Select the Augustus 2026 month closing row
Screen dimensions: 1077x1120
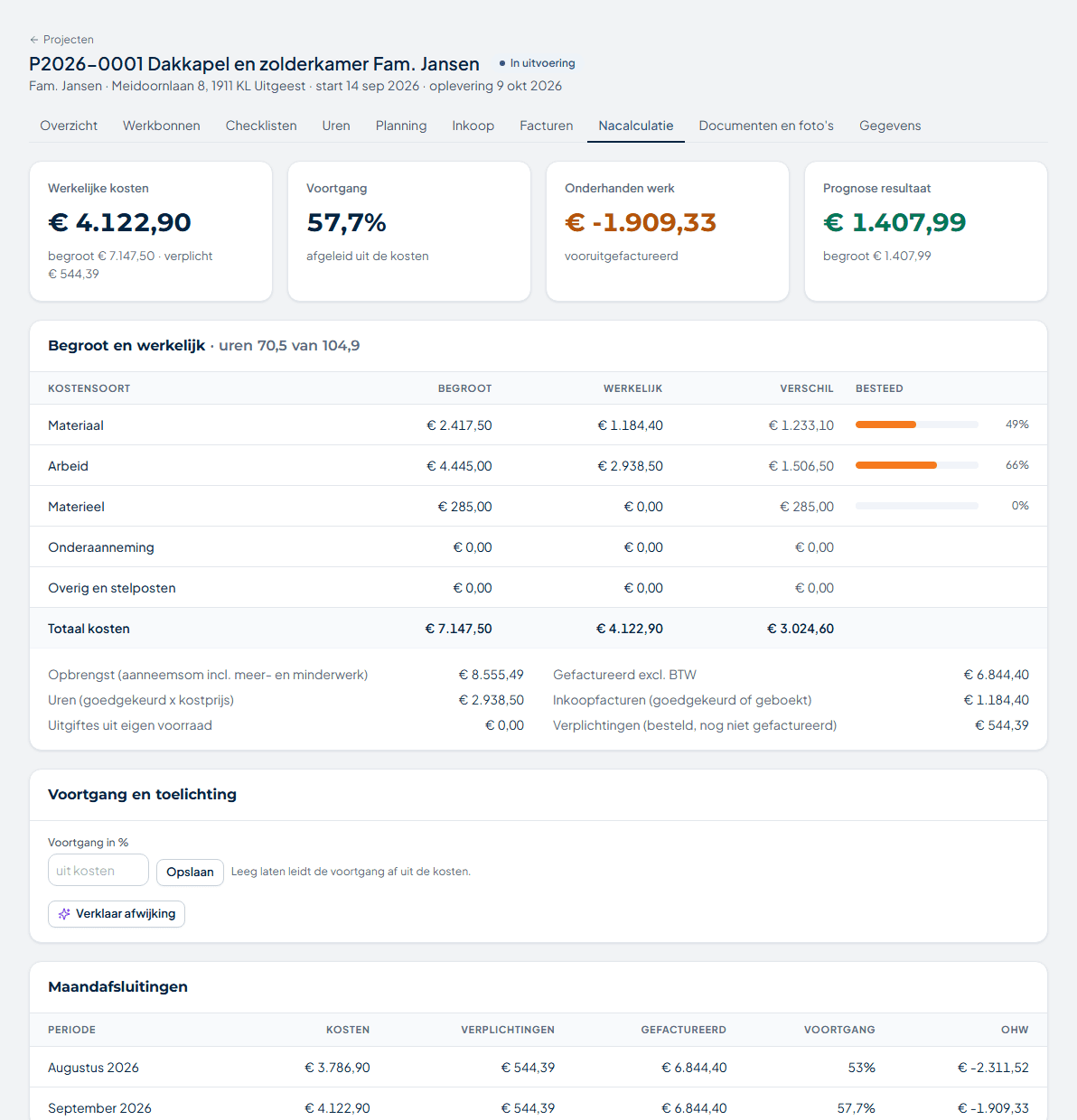point(538,1068)
